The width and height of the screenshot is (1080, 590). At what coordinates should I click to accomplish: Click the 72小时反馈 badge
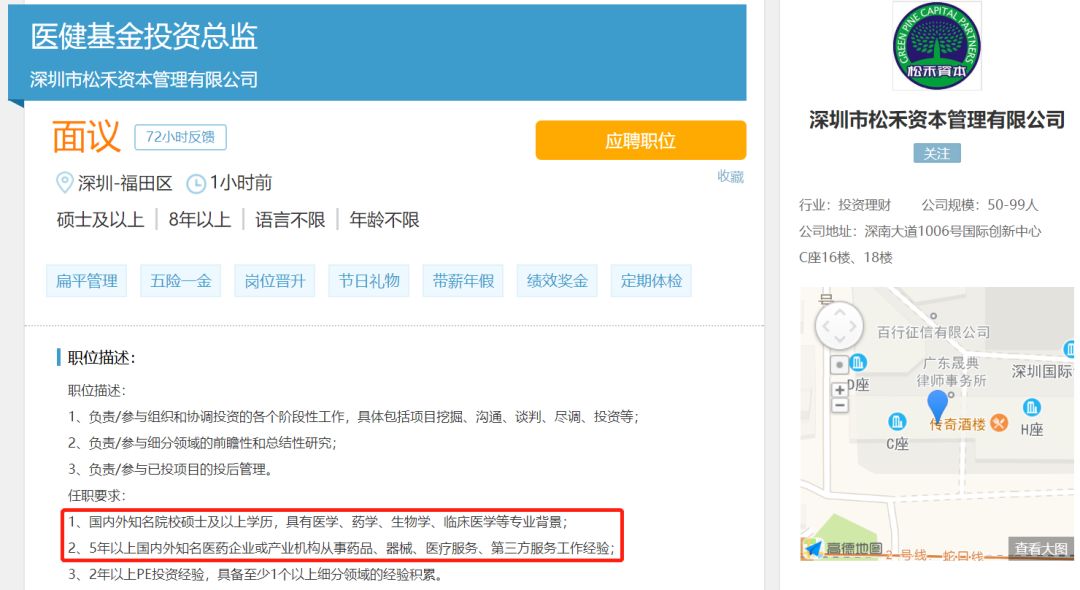point(180,136)
